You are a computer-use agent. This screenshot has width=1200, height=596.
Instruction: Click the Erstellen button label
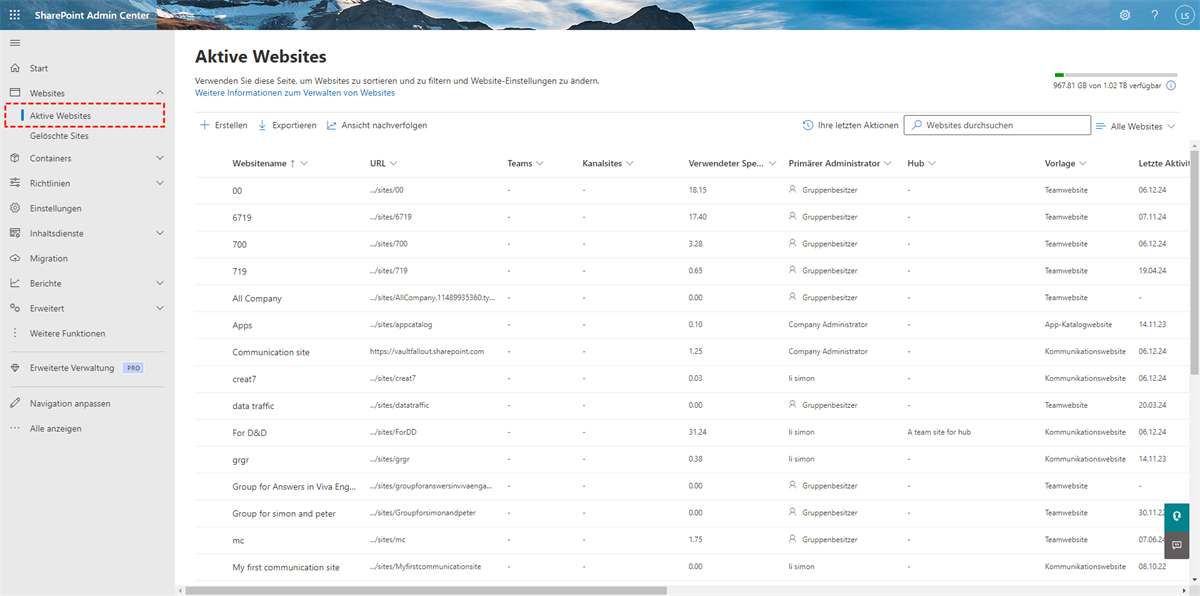pyautogui.click(x=231, y=125)
